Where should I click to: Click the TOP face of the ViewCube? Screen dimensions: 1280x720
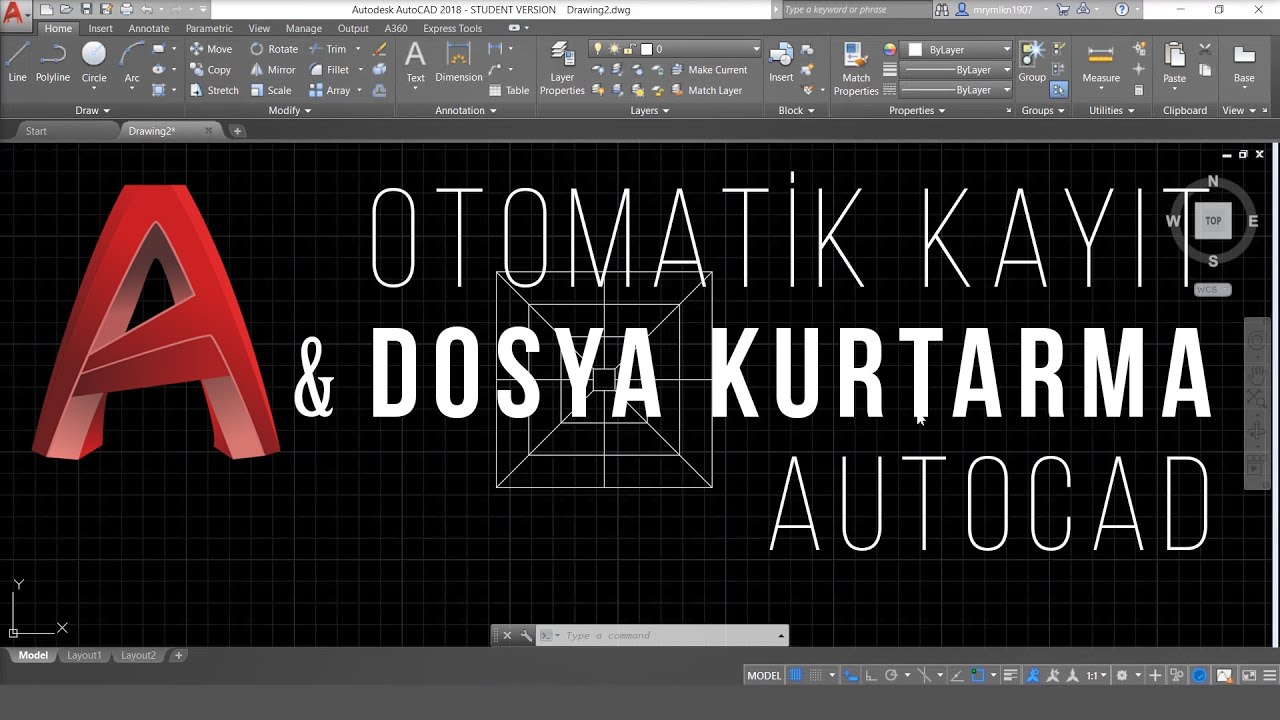coord(1213,221)
